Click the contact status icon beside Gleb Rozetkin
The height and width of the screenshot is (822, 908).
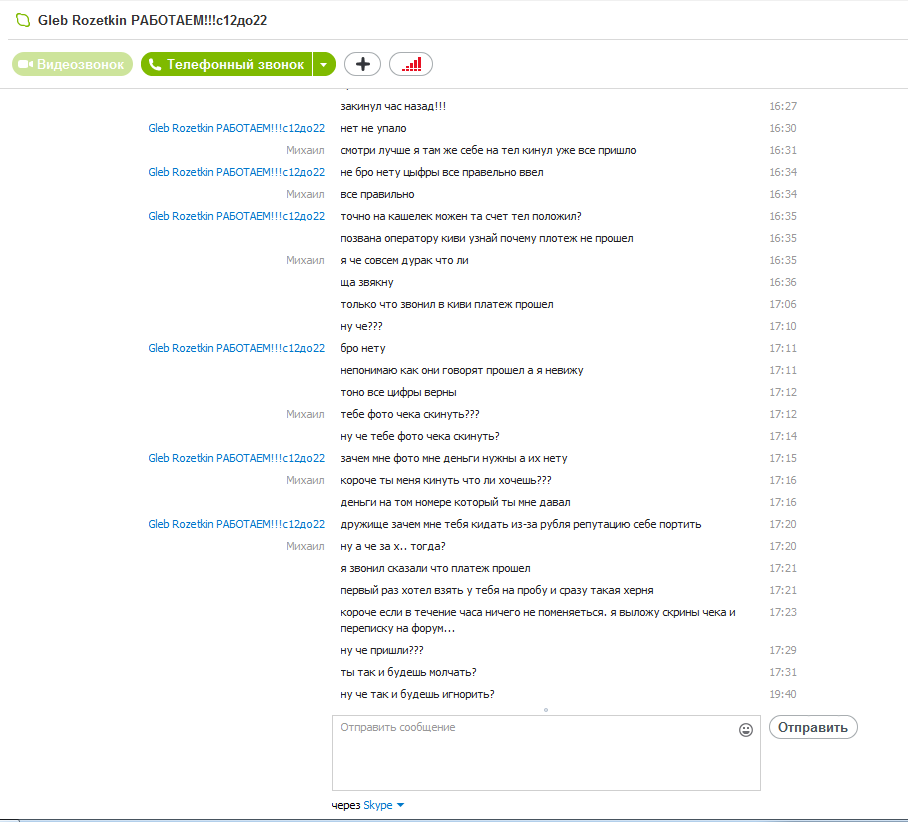[23, 20]
